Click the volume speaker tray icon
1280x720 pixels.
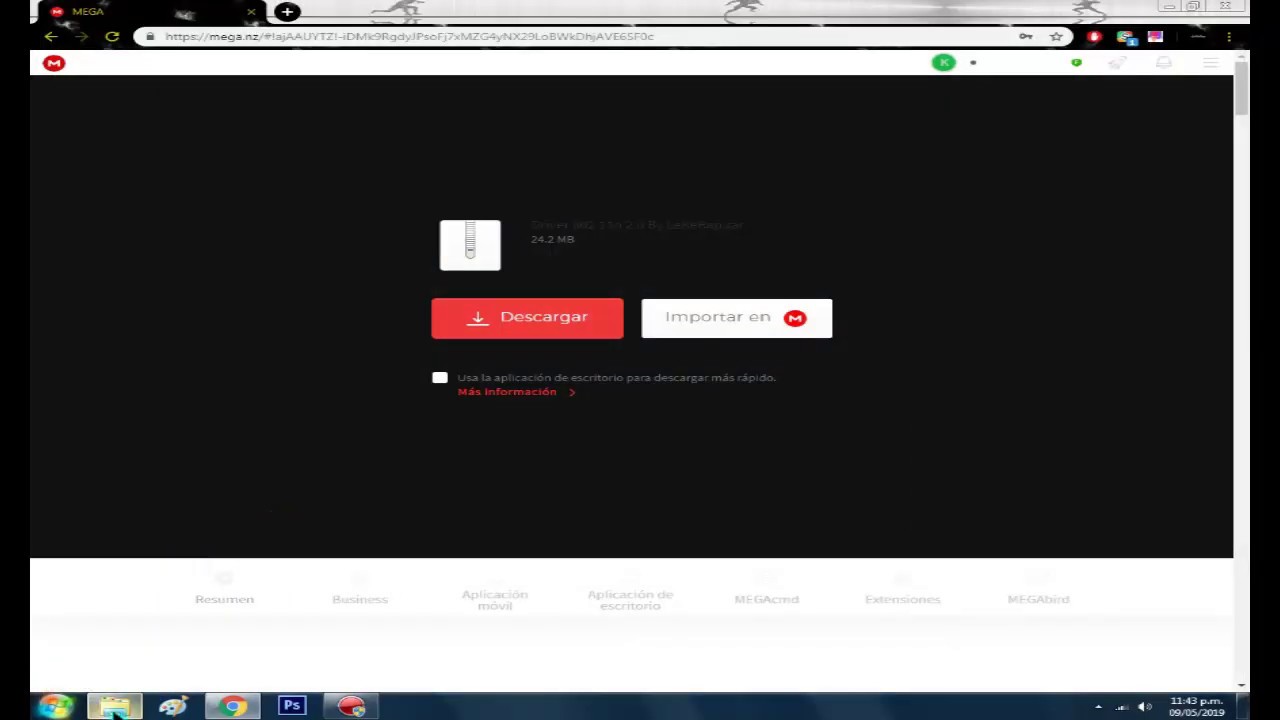tap(1145, 707)
